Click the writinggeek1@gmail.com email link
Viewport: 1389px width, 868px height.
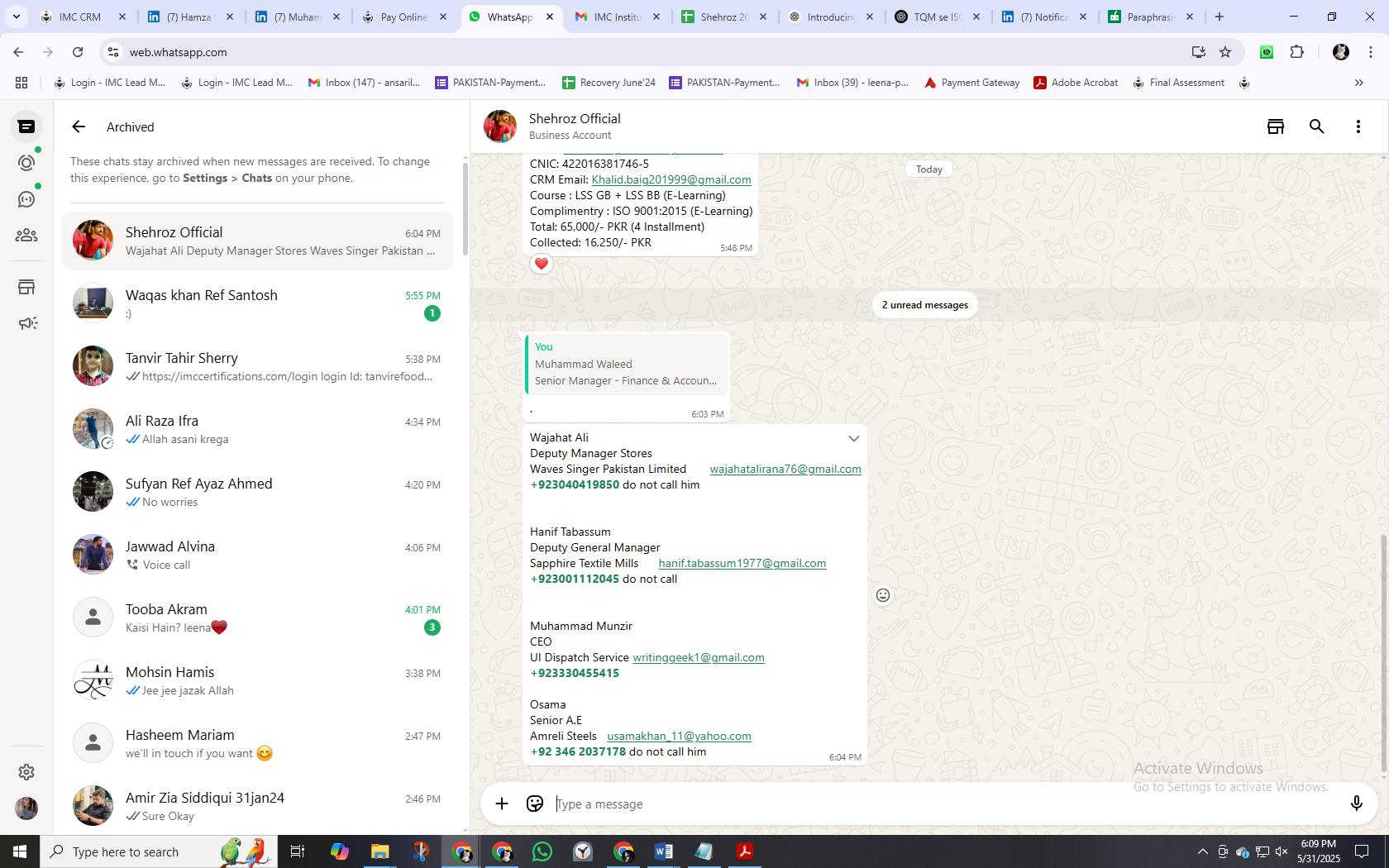tap(699, 657)
